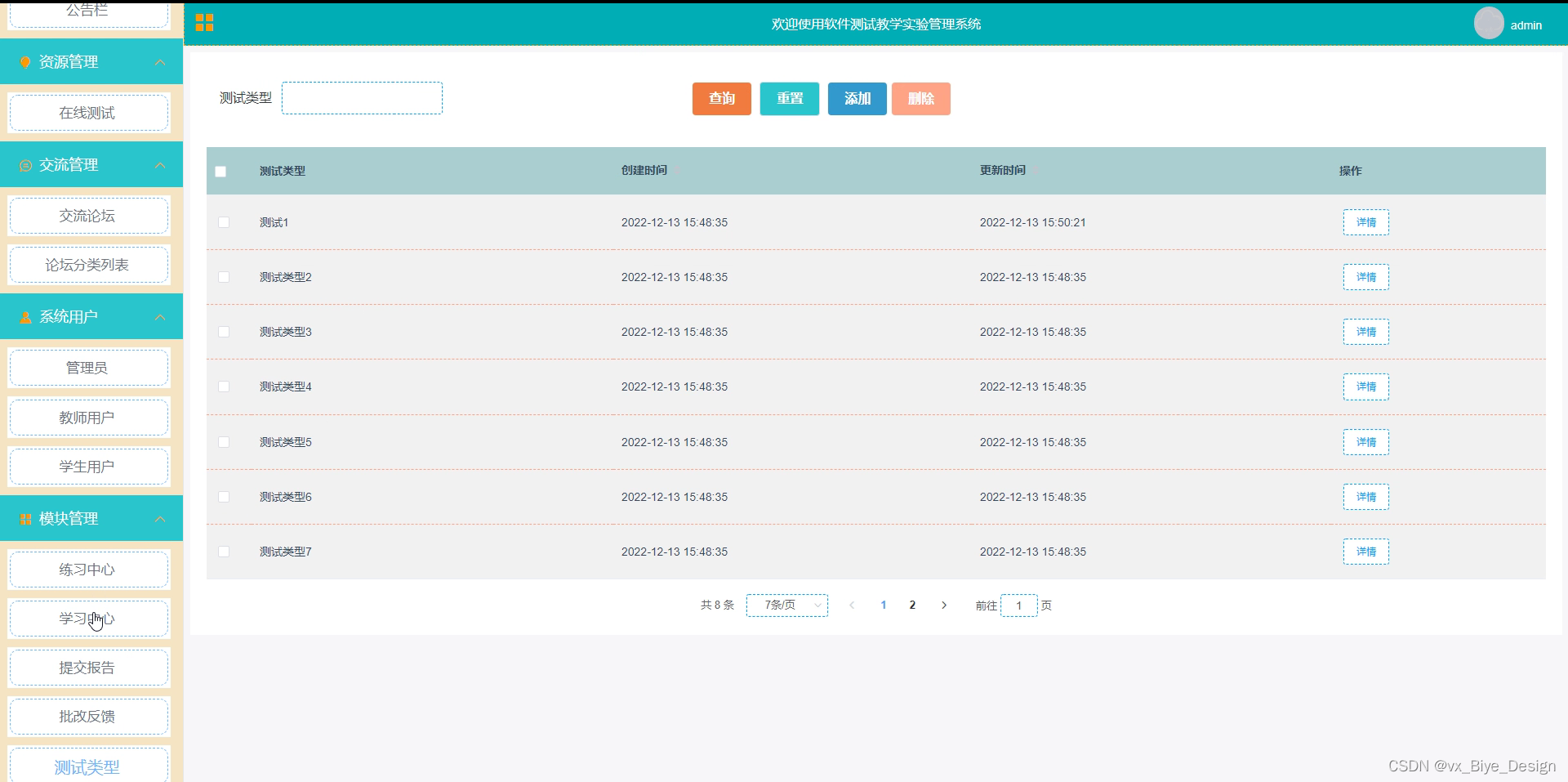Screen dimensions: 1568x782
Task: Toggle the select-all checkbox in the table header
Action: (x=220, y=172)
